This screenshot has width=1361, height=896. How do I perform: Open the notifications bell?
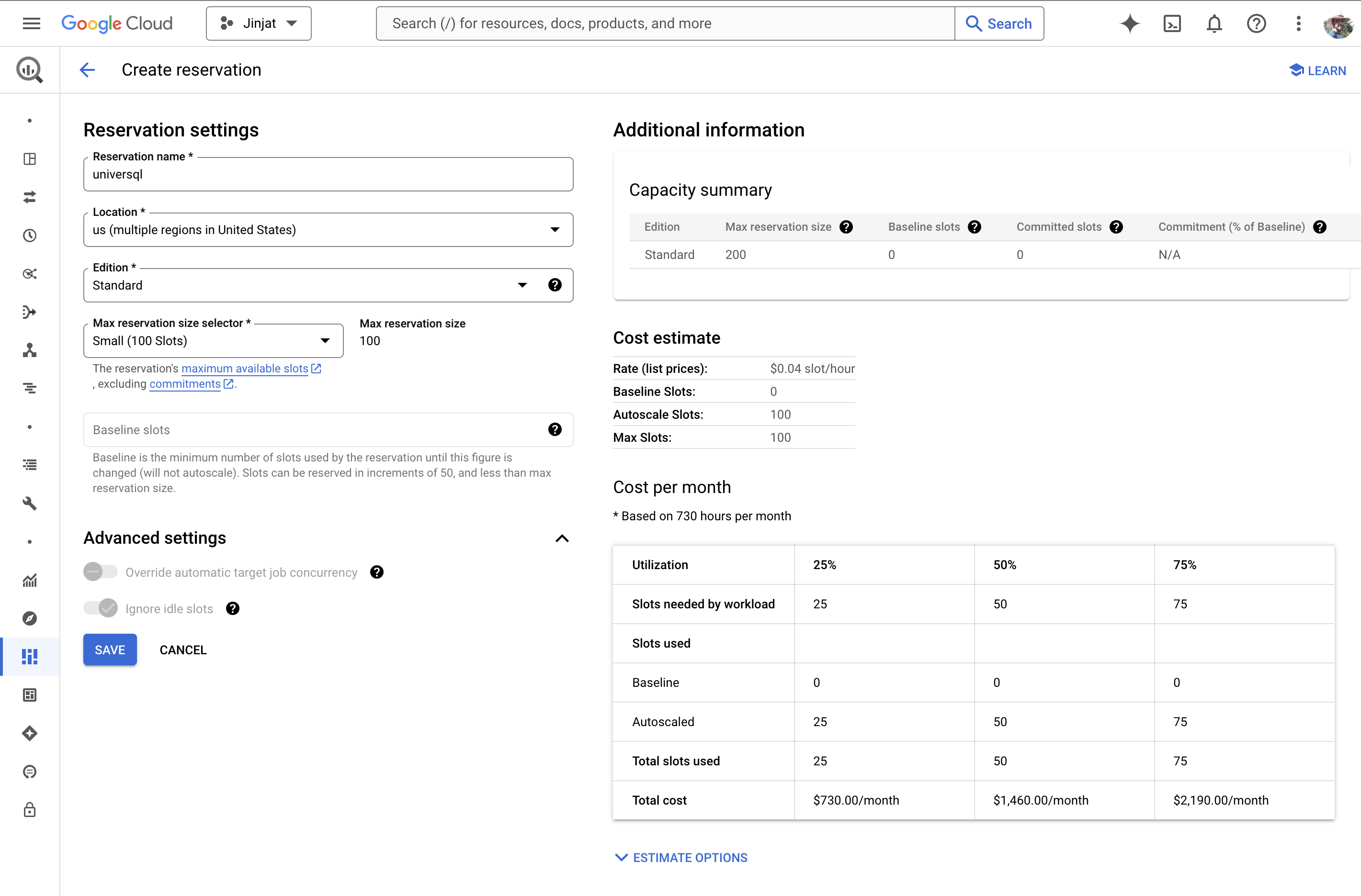1214,23
